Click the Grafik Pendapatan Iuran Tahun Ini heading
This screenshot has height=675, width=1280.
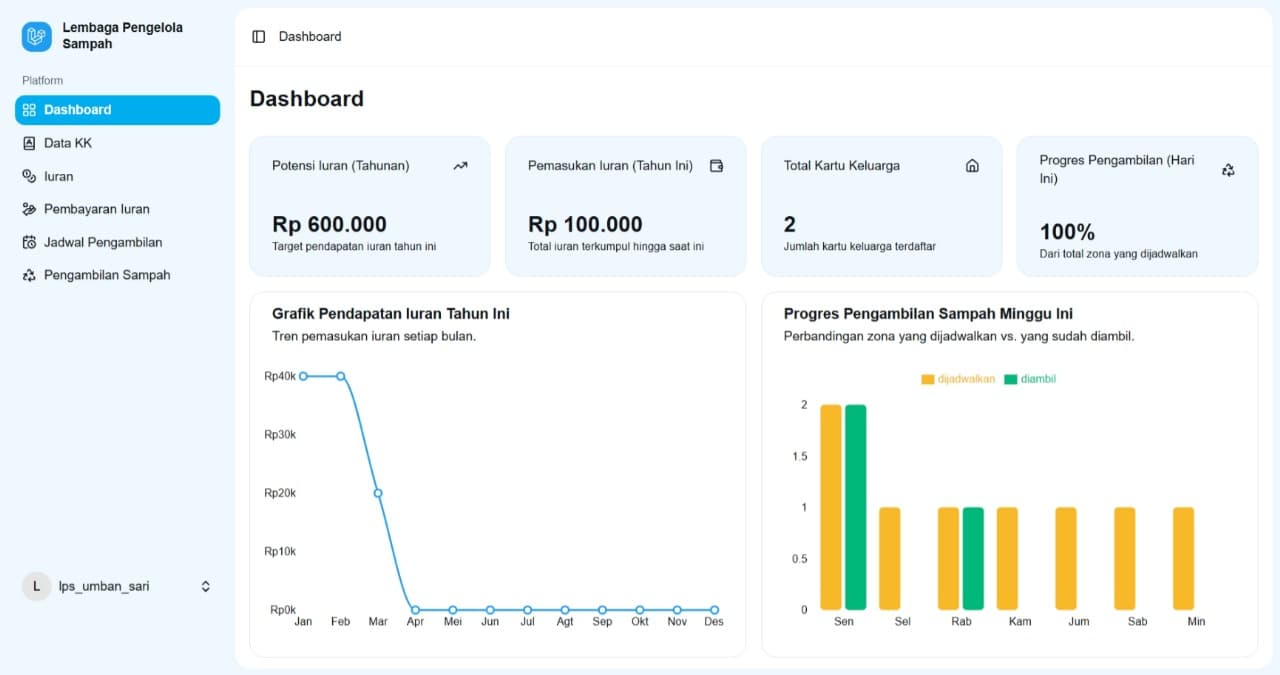click(x=391, y=314)
